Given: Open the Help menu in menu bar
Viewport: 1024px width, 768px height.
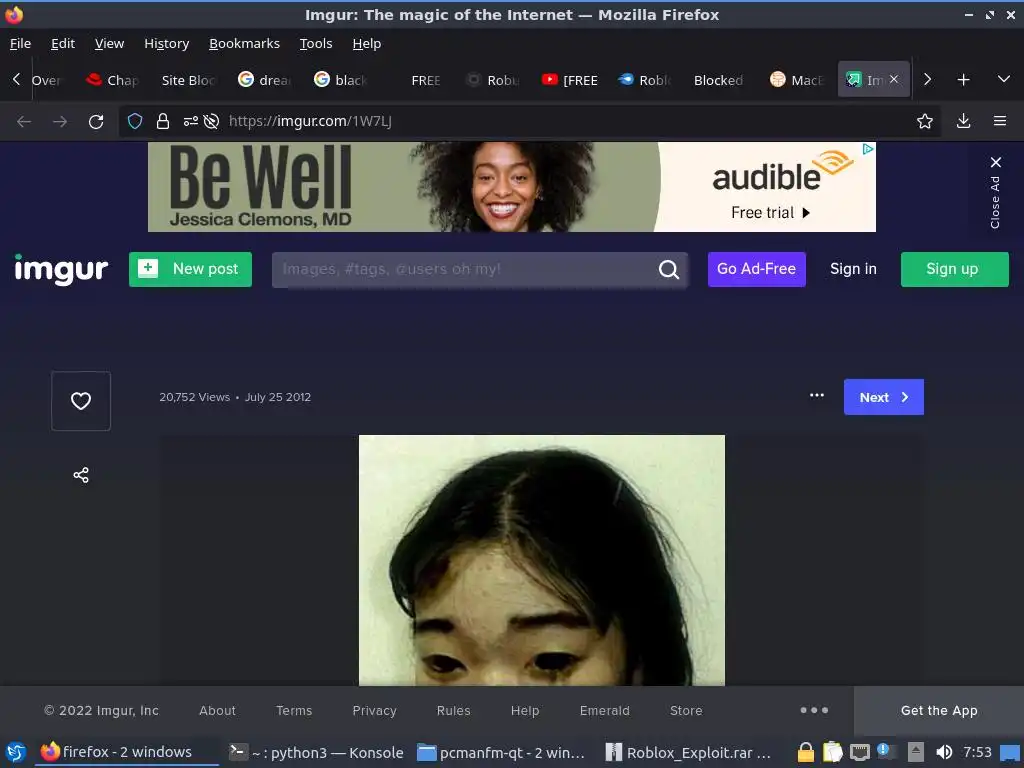Looking at the screenshot, I should (366, 44).
